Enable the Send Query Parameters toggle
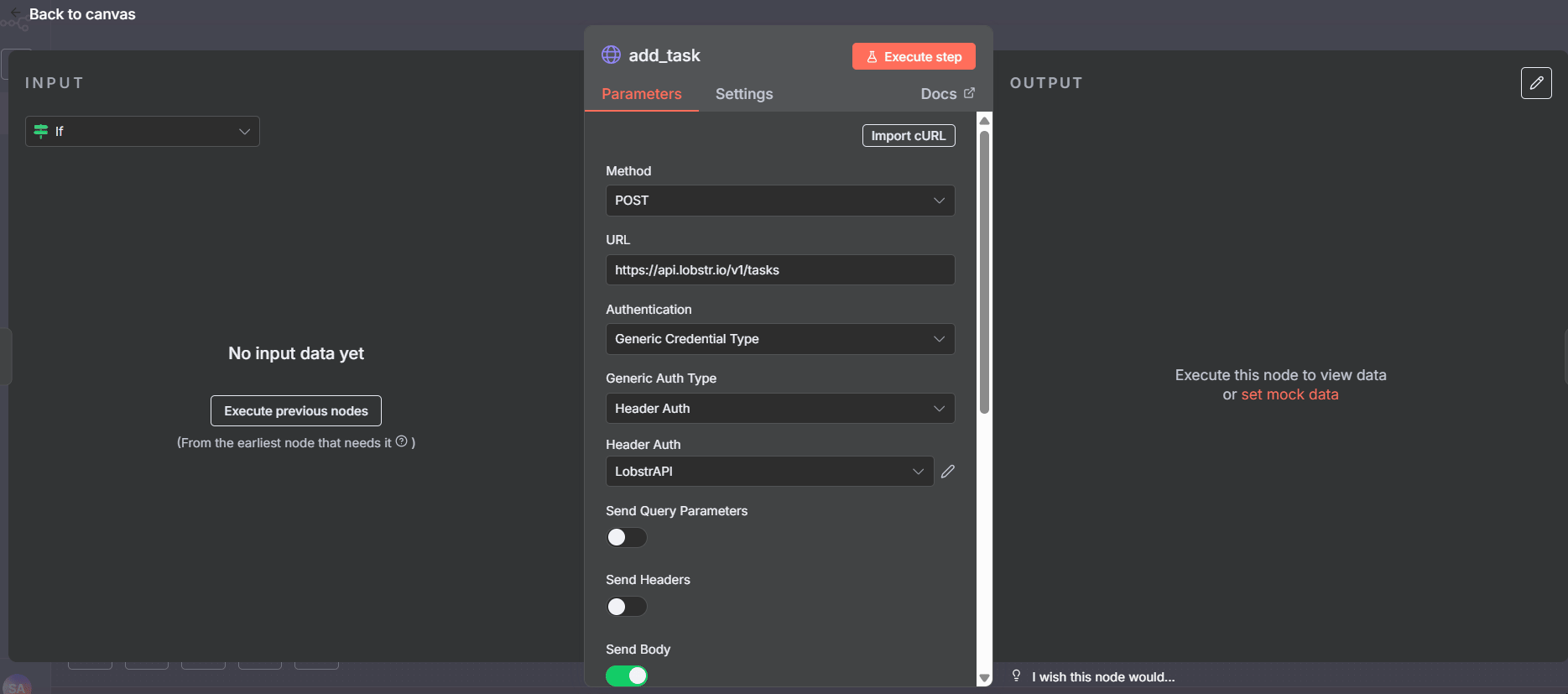This screenshot has height=694, width=1568. [627, 537]
